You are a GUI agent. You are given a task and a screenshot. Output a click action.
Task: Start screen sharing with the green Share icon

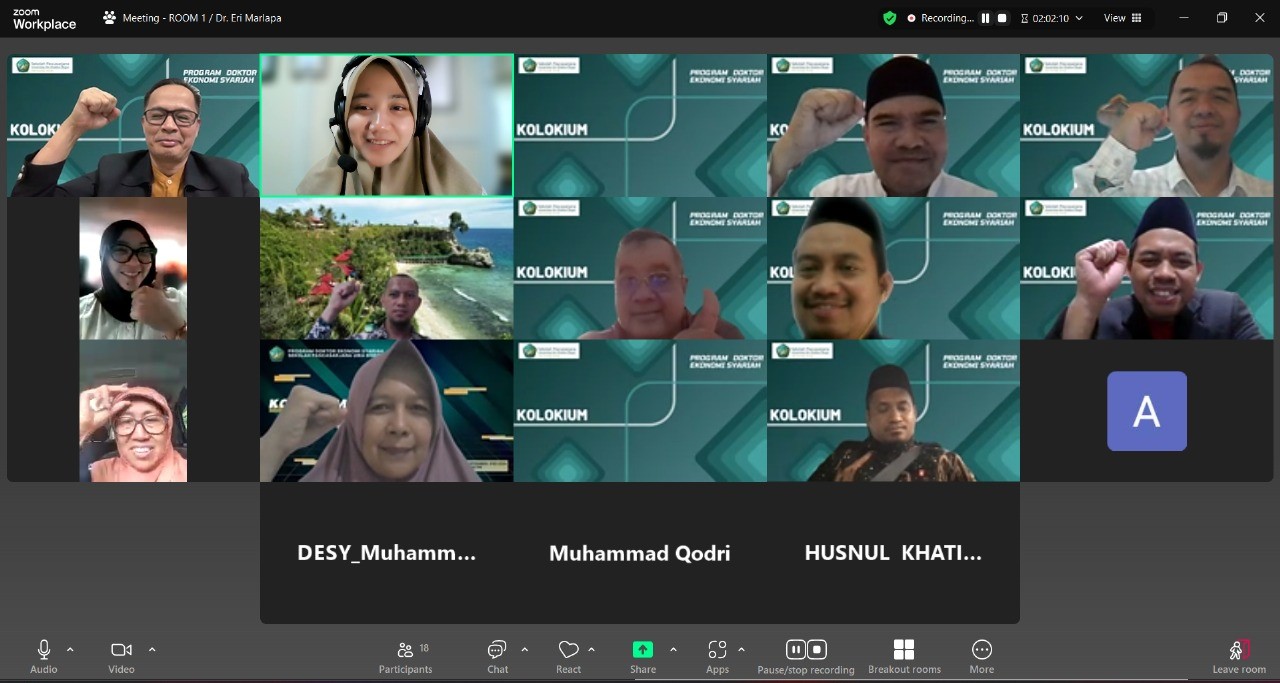tap(642, 650)
